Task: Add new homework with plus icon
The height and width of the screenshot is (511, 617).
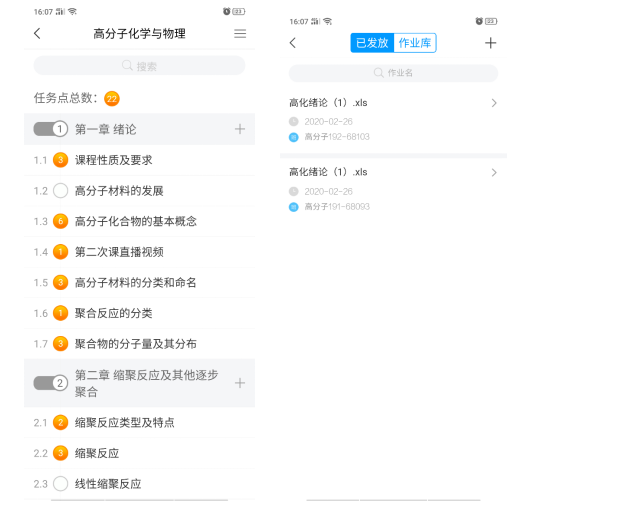Action: 490,43
